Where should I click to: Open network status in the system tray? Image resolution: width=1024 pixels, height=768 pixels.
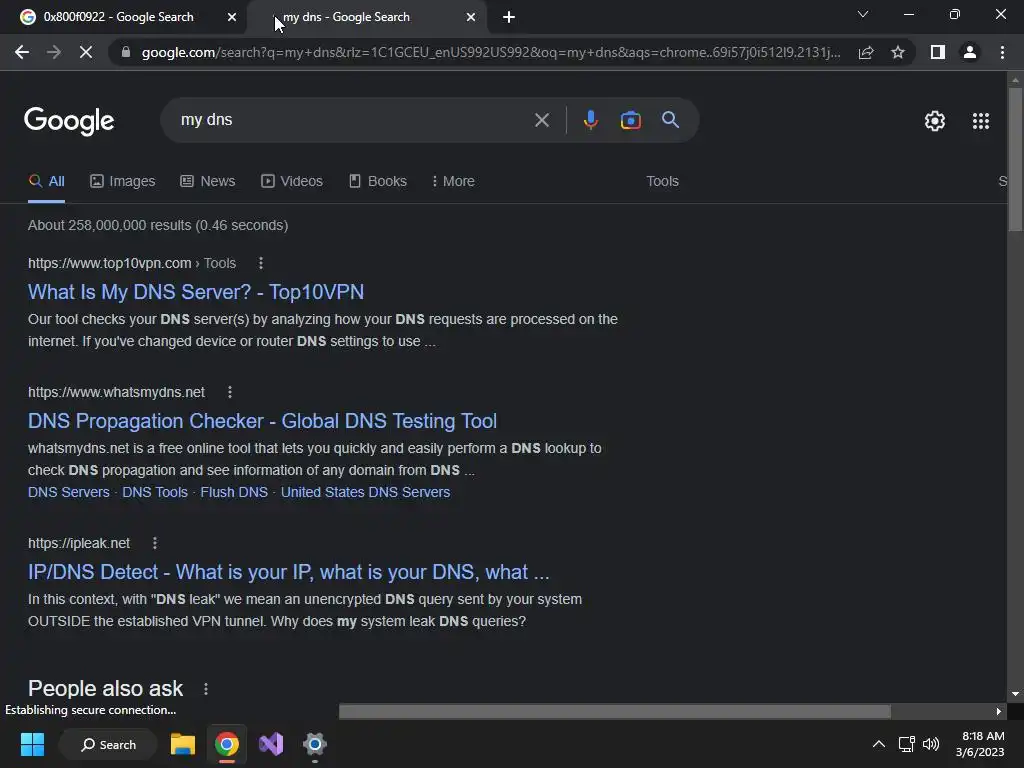(x=906, y=744)
